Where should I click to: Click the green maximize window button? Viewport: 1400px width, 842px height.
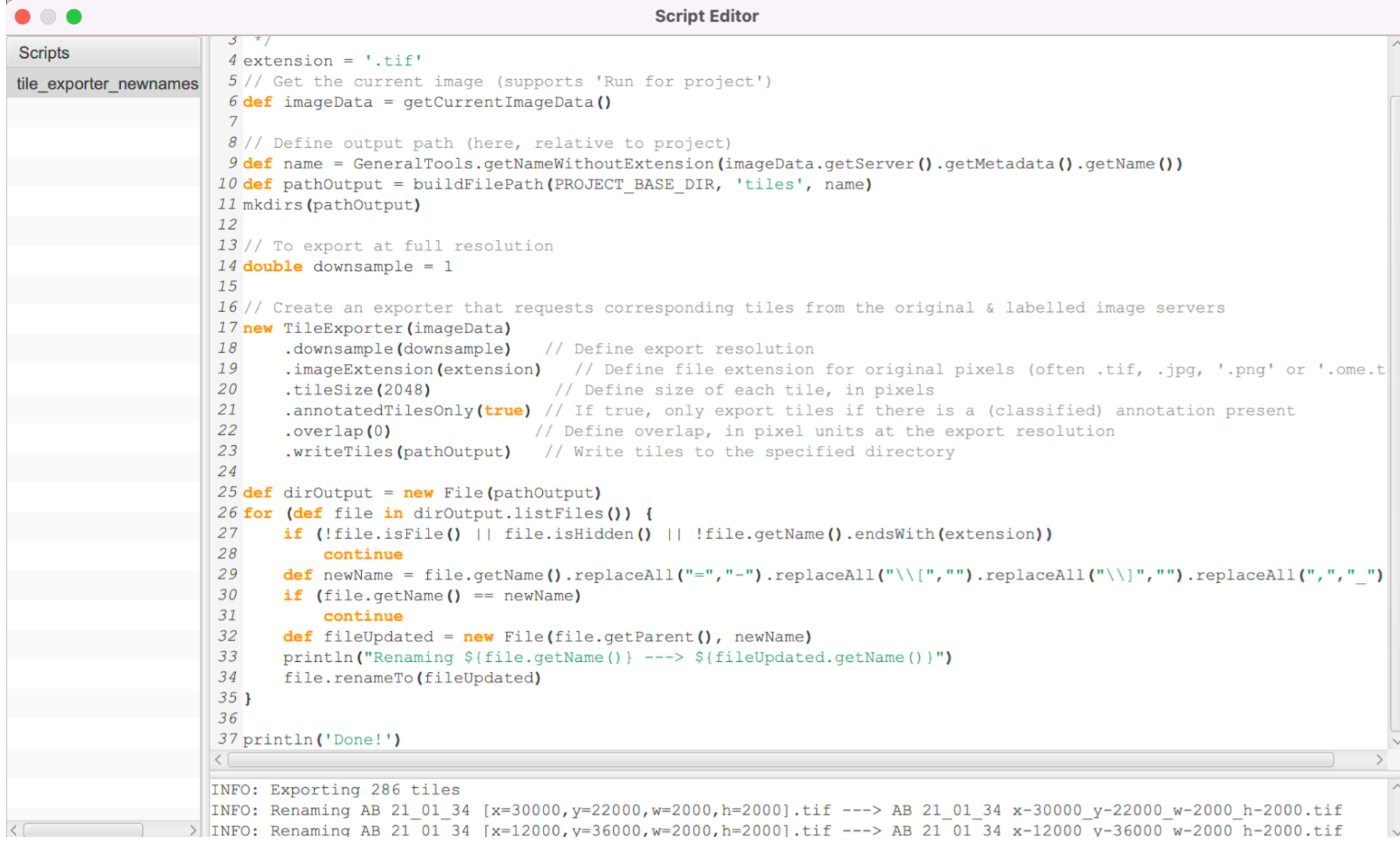[74, 16]
